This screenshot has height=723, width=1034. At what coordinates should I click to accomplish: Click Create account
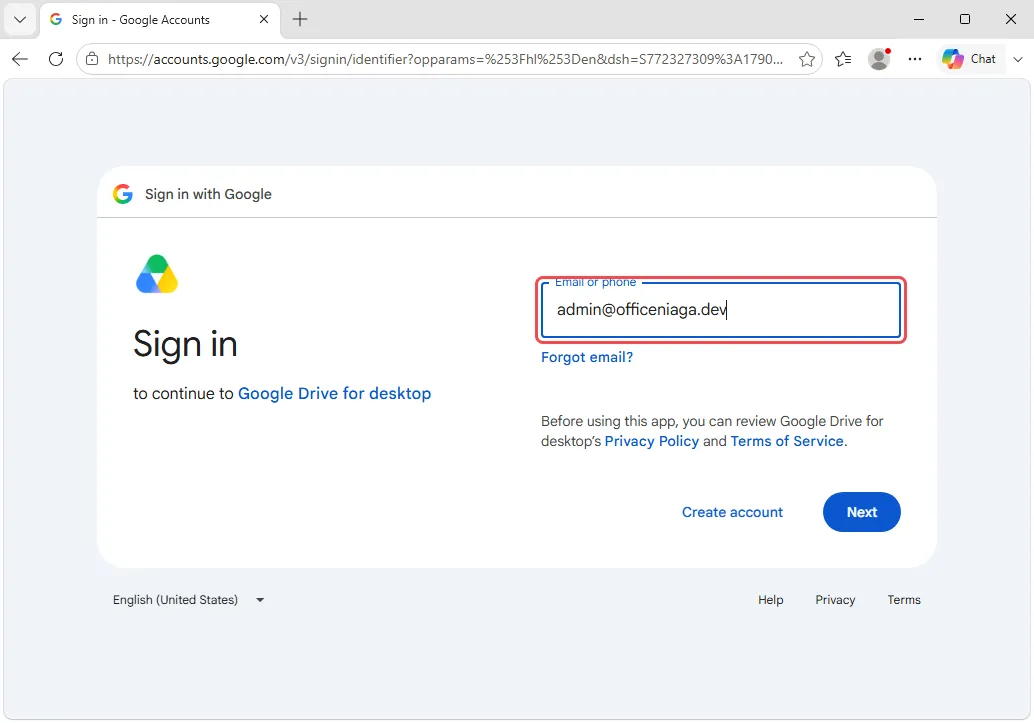732,513
